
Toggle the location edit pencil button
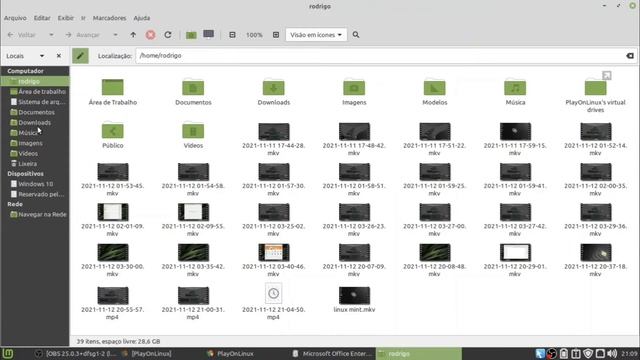80,56
